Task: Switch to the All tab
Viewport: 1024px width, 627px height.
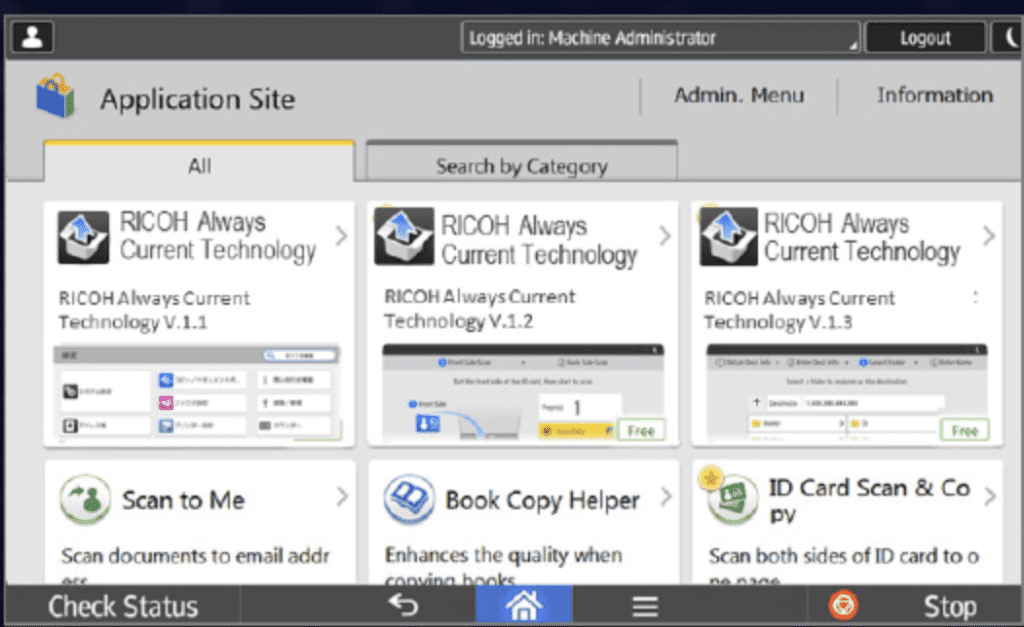Action: [199, 162]
